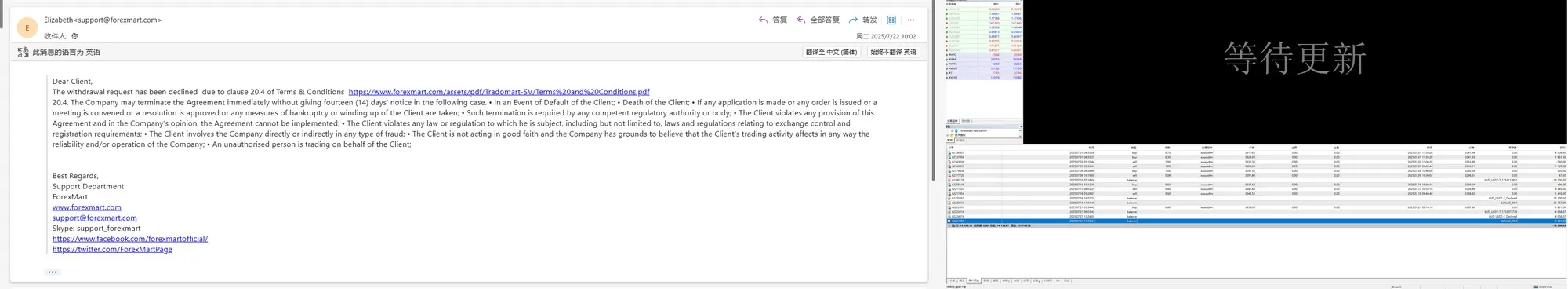The height and width of the screenshot is (289, 1568).
Task: Open the Terms and Conditions PDF link
Action: pyautogui.click(x=499, y=92)
